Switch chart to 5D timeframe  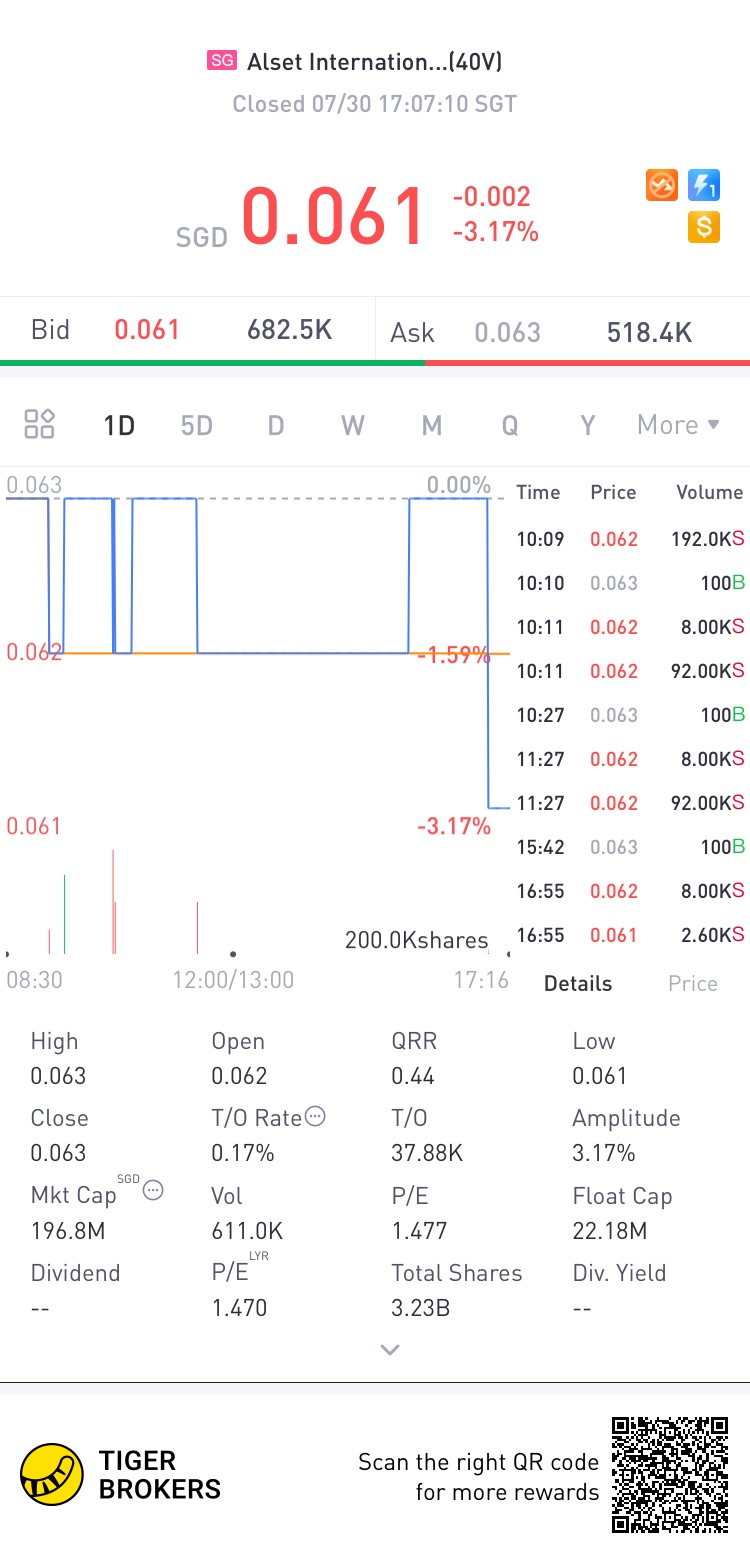pyautogui.click(x=197, y=425)
